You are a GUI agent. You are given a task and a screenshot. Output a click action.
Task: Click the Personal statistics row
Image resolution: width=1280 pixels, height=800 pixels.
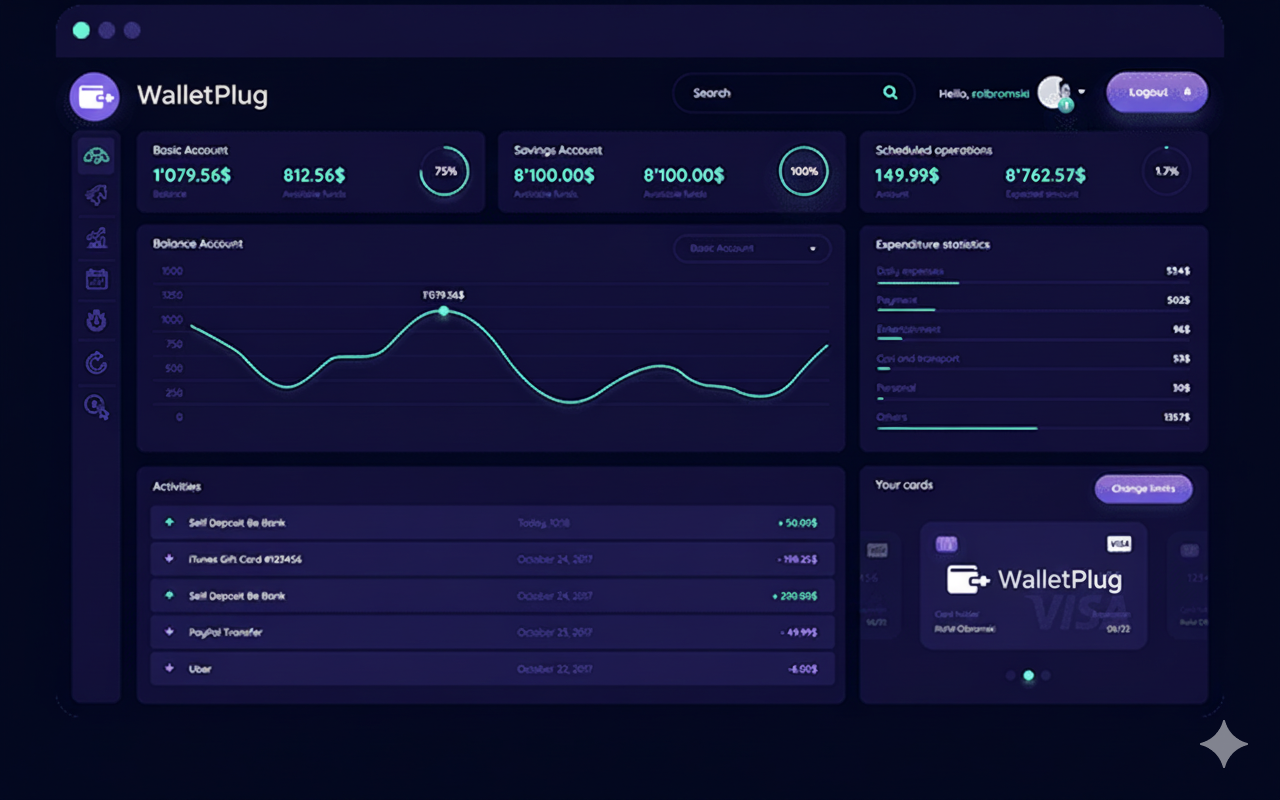tap(1033, 391)
